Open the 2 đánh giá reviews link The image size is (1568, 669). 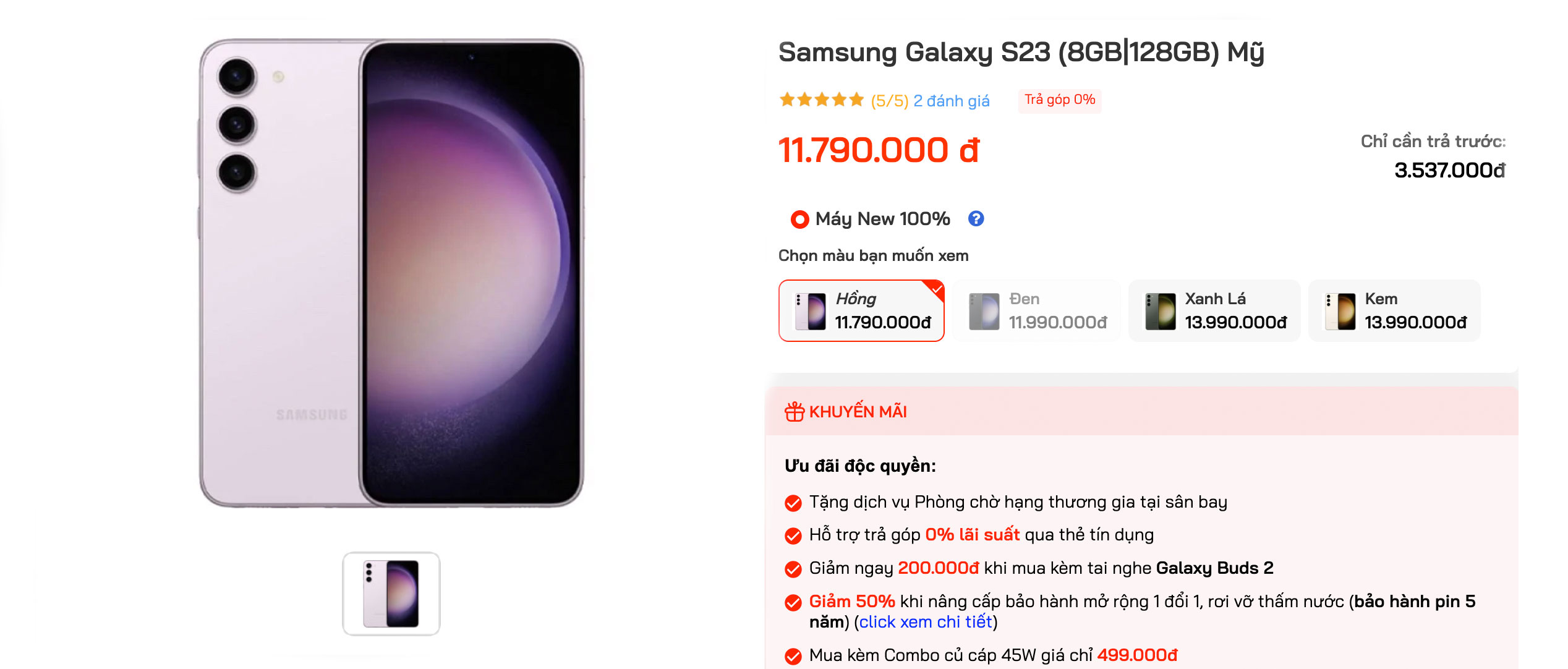[x=951, y=101]
